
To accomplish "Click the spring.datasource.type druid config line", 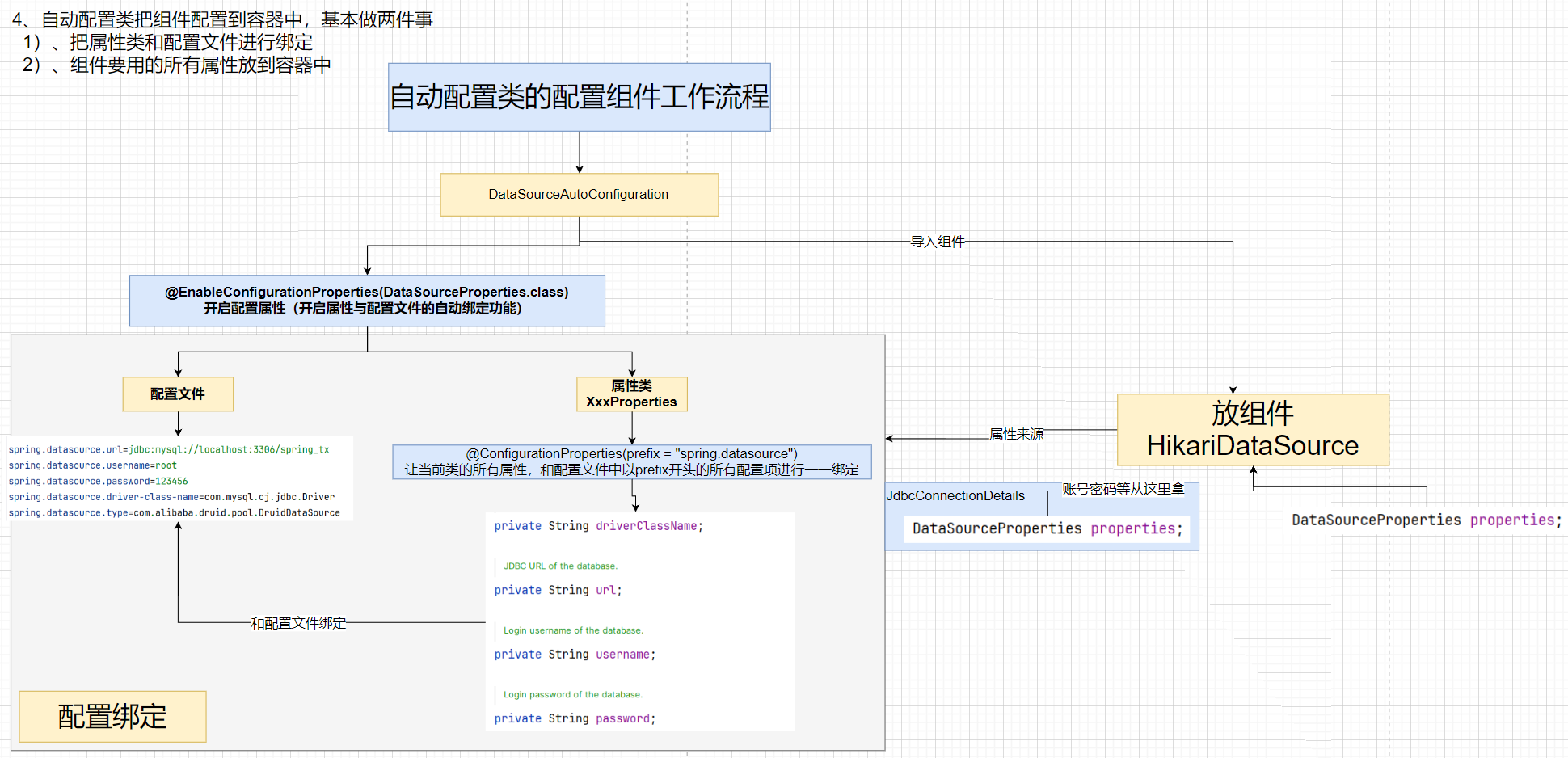I will (x=175, y=513).
